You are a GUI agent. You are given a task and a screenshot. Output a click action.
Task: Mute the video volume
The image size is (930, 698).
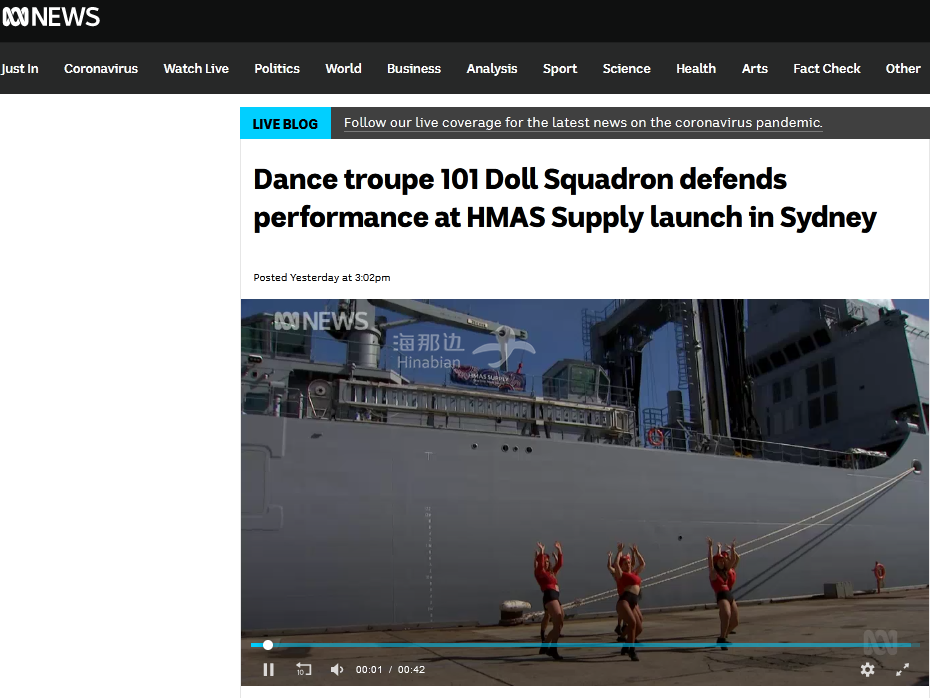337,670
